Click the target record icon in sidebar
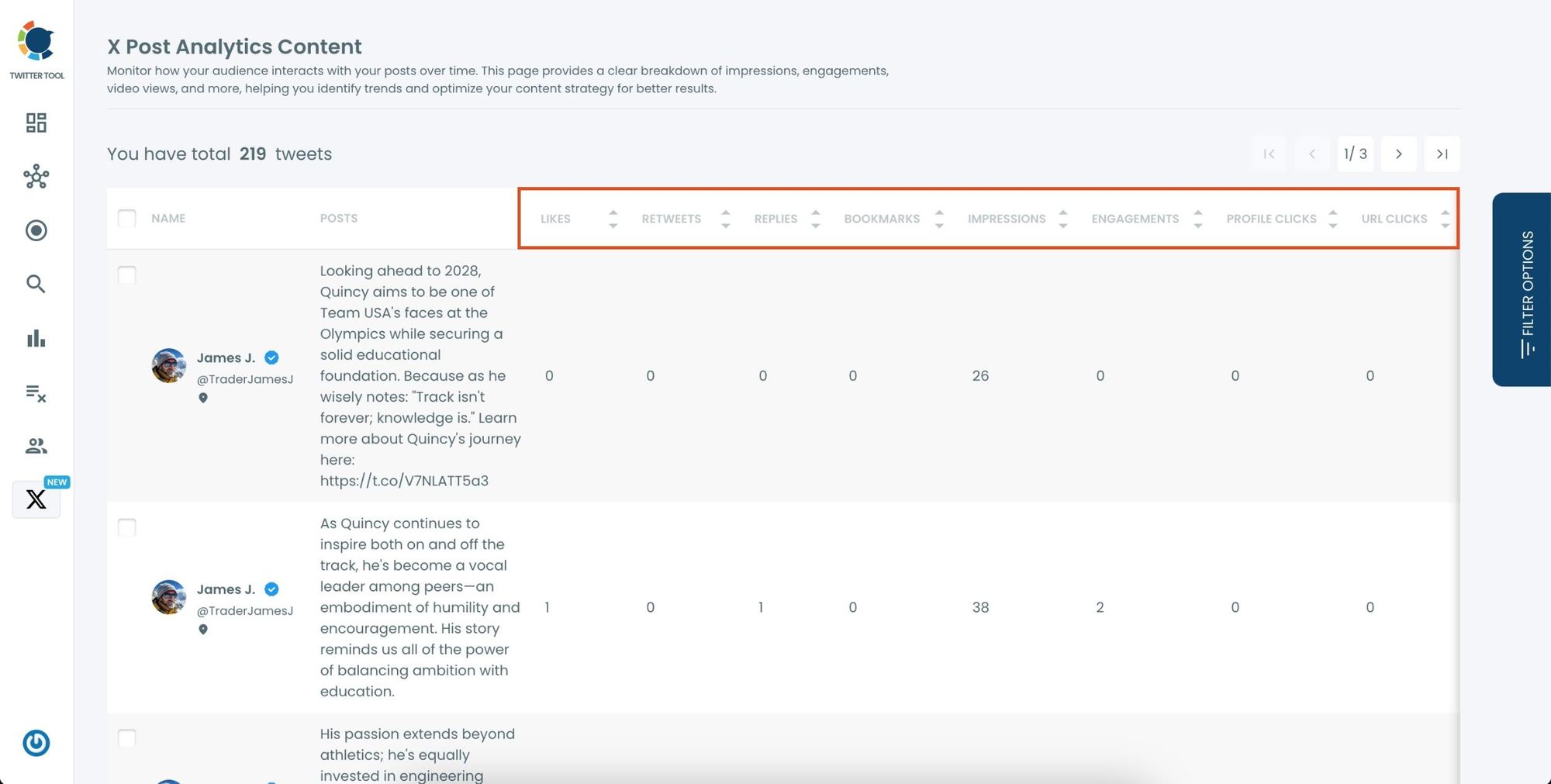 click(x=35, y=230)
